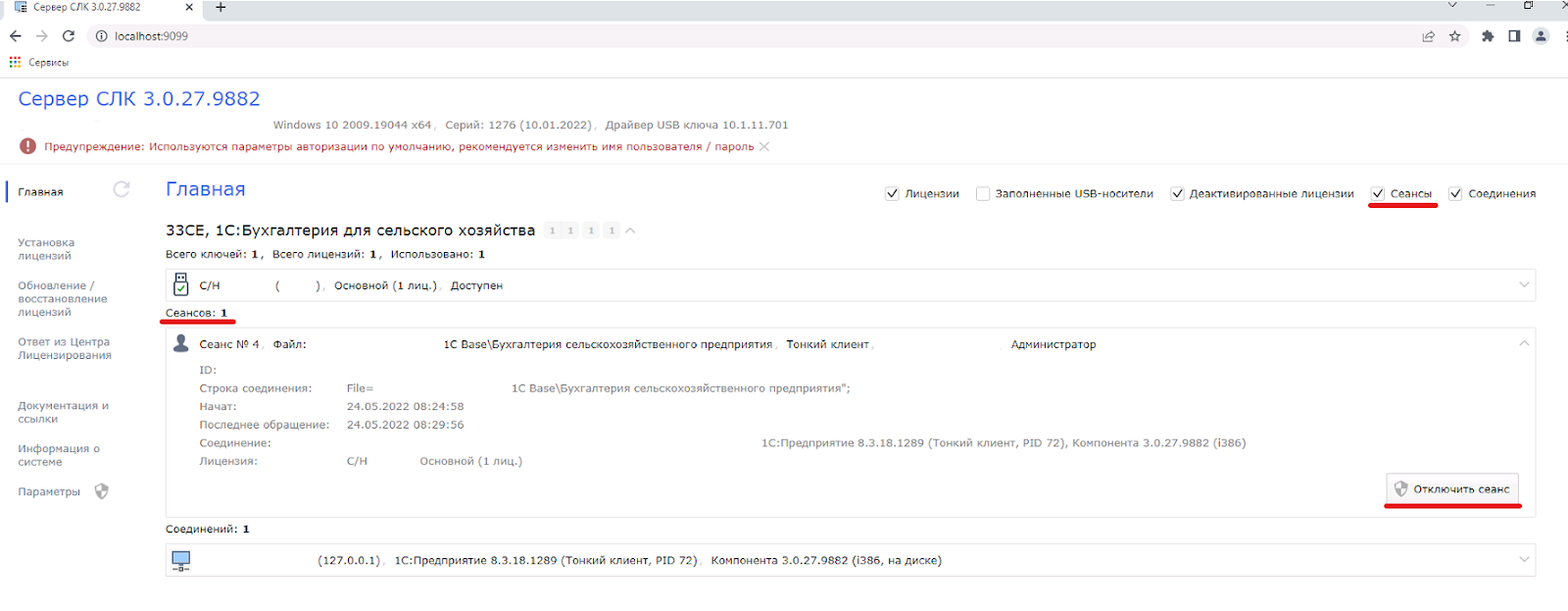Open Обновление / восстановление лицензий in the sidebar
Screen dimensions: 1568x611
point(63,299)
